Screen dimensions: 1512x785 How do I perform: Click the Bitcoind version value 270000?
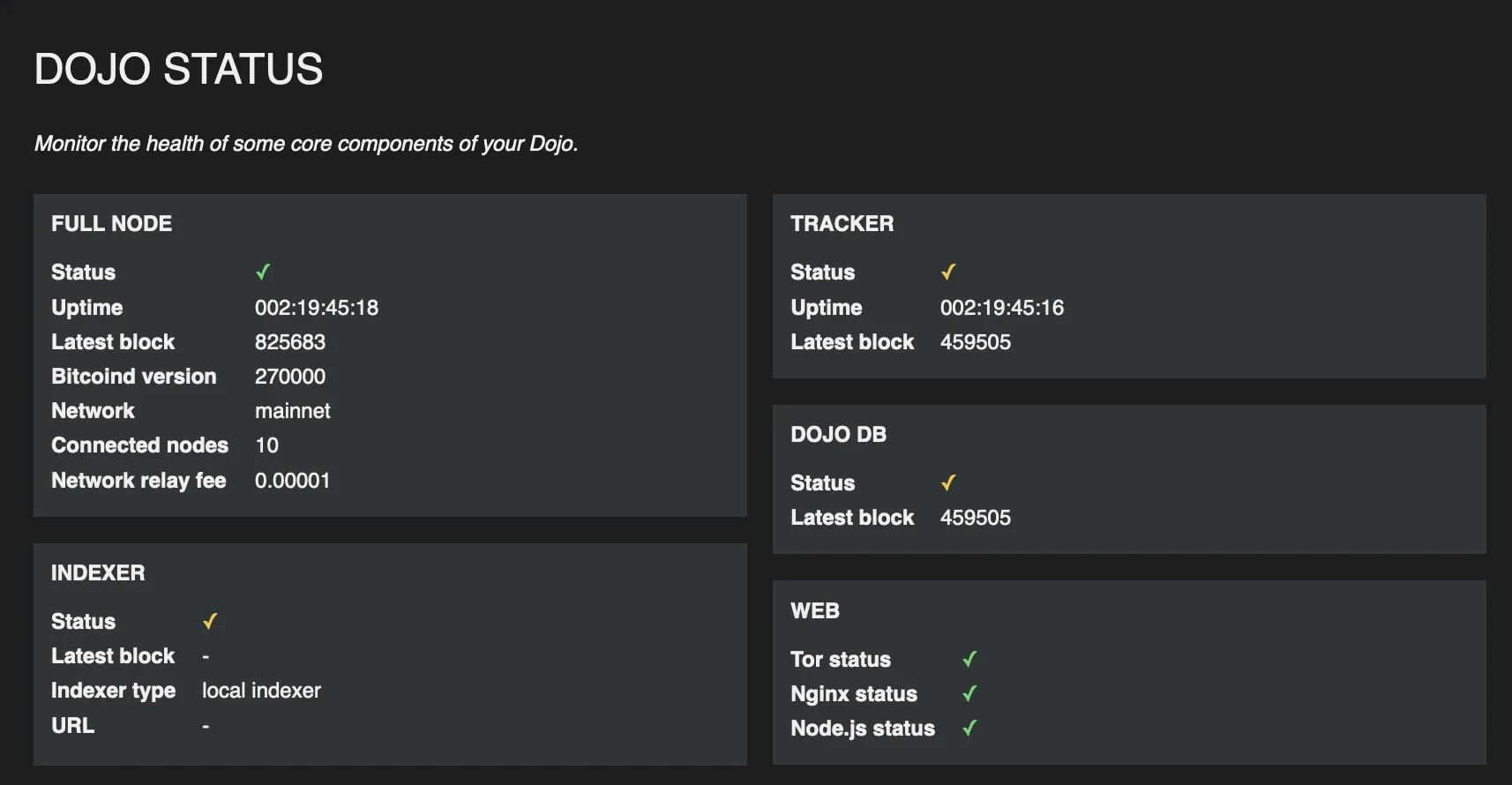pyautogui.click(x=290, y=377)
